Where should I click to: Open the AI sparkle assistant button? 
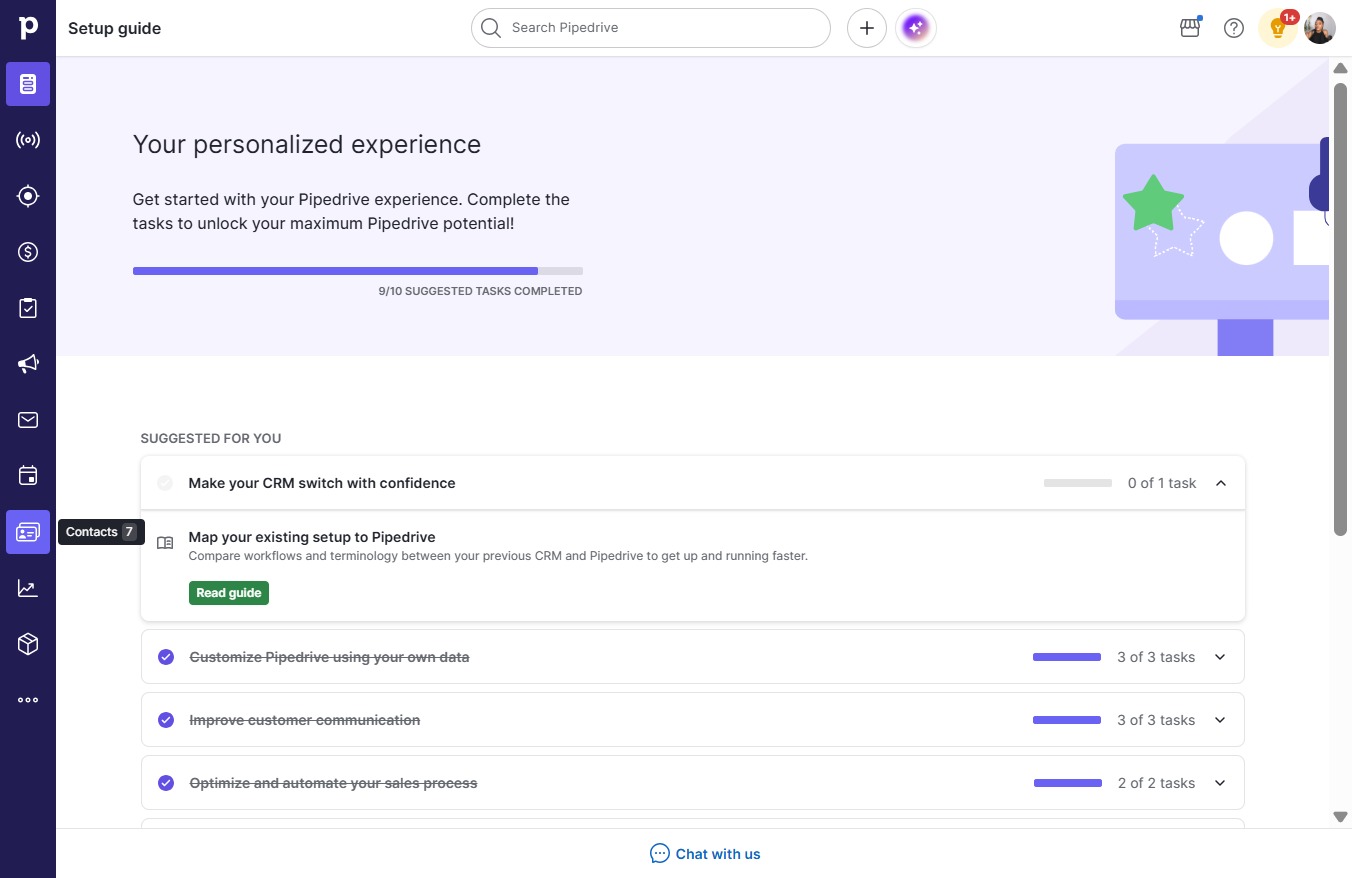pos(916,28)
